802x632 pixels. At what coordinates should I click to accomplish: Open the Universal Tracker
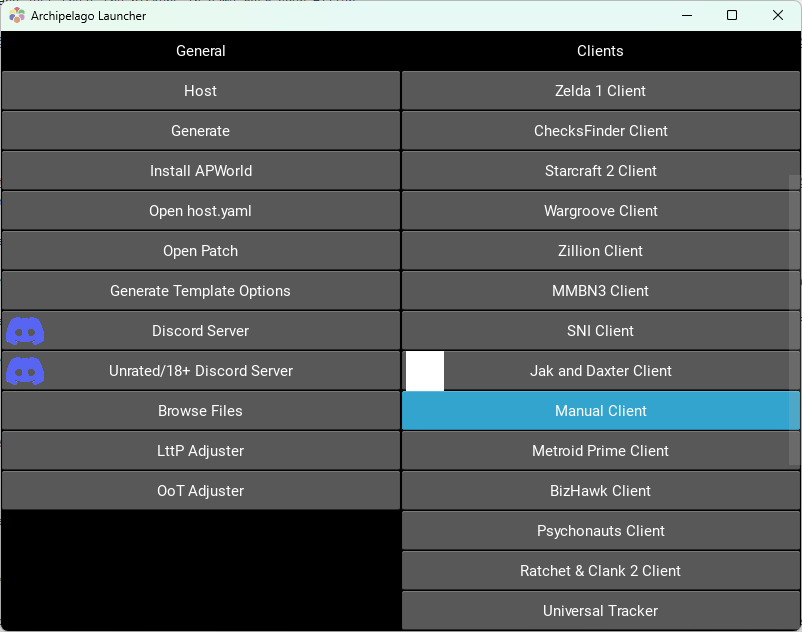pos(600,610)
